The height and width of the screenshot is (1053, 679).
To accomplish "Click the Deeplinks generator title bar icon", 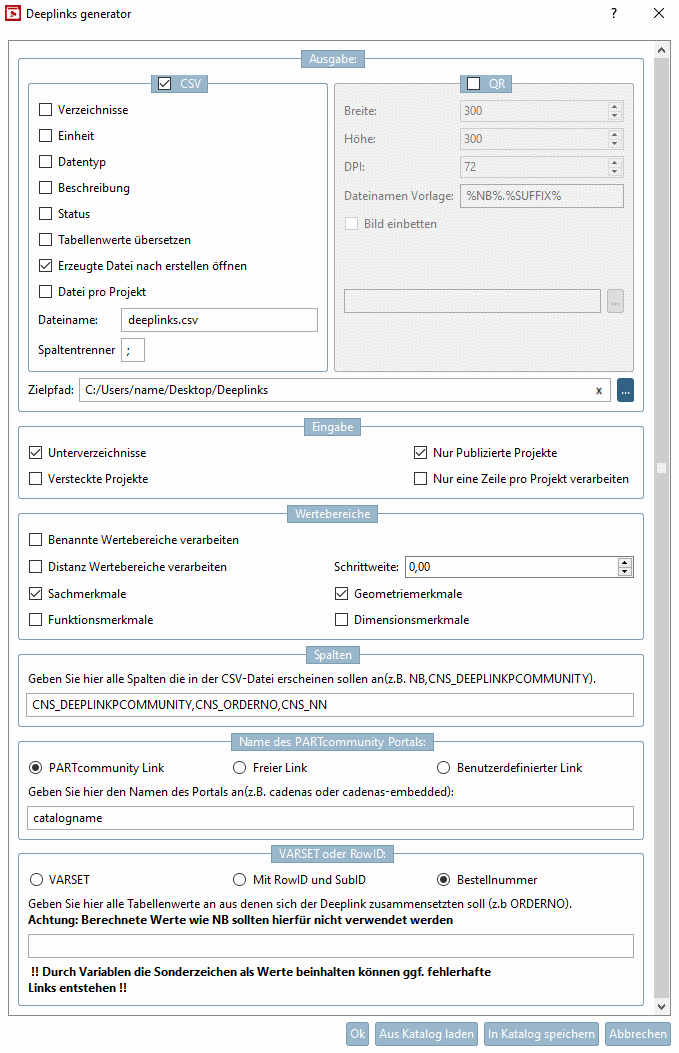I will click(13, 13).
